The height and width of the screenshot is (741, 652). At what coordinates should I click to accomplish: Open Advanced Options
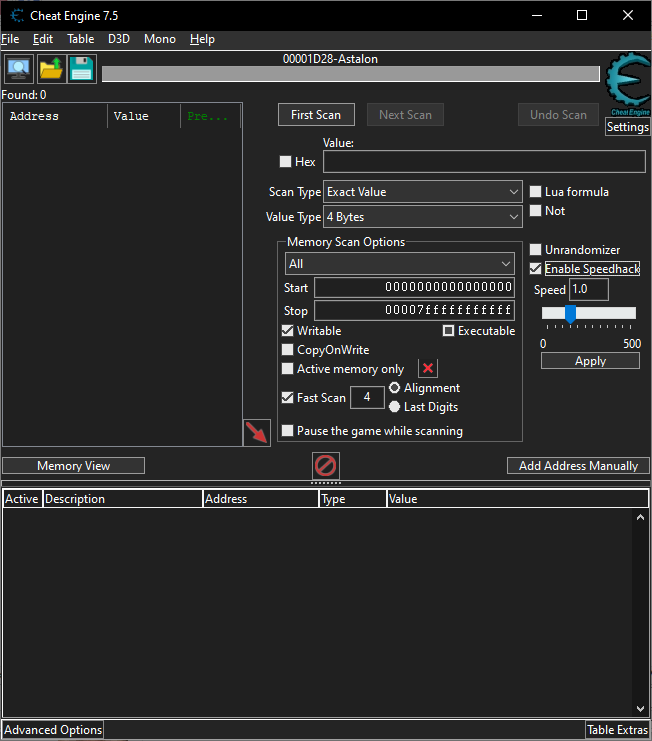(x=53, y=730)
